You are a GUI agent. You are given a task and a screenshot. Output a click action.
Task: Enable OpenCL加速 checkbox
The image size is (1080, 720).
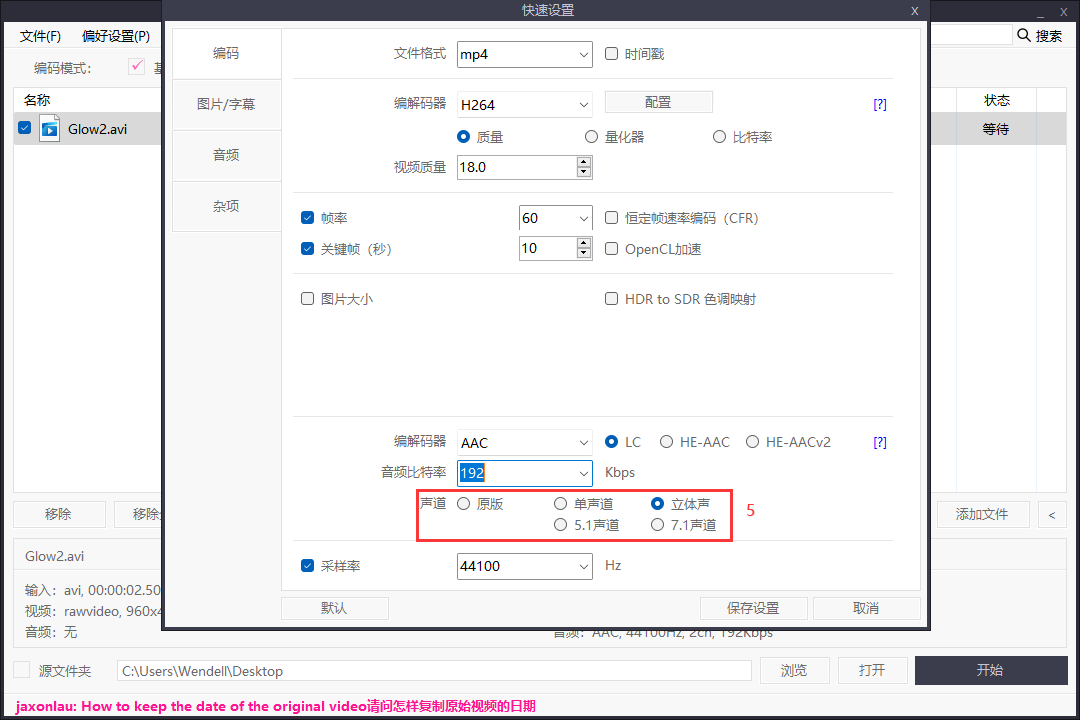[x=612, y=249]
